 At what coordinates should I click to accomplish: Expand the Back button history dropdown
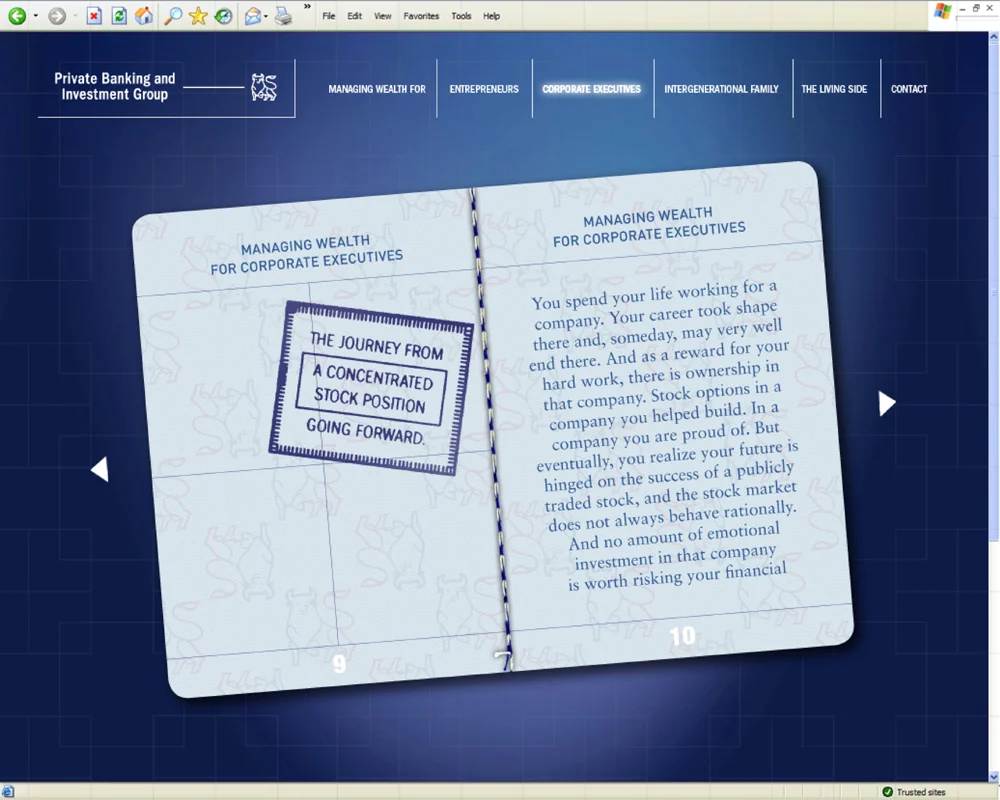coord(36,16)
